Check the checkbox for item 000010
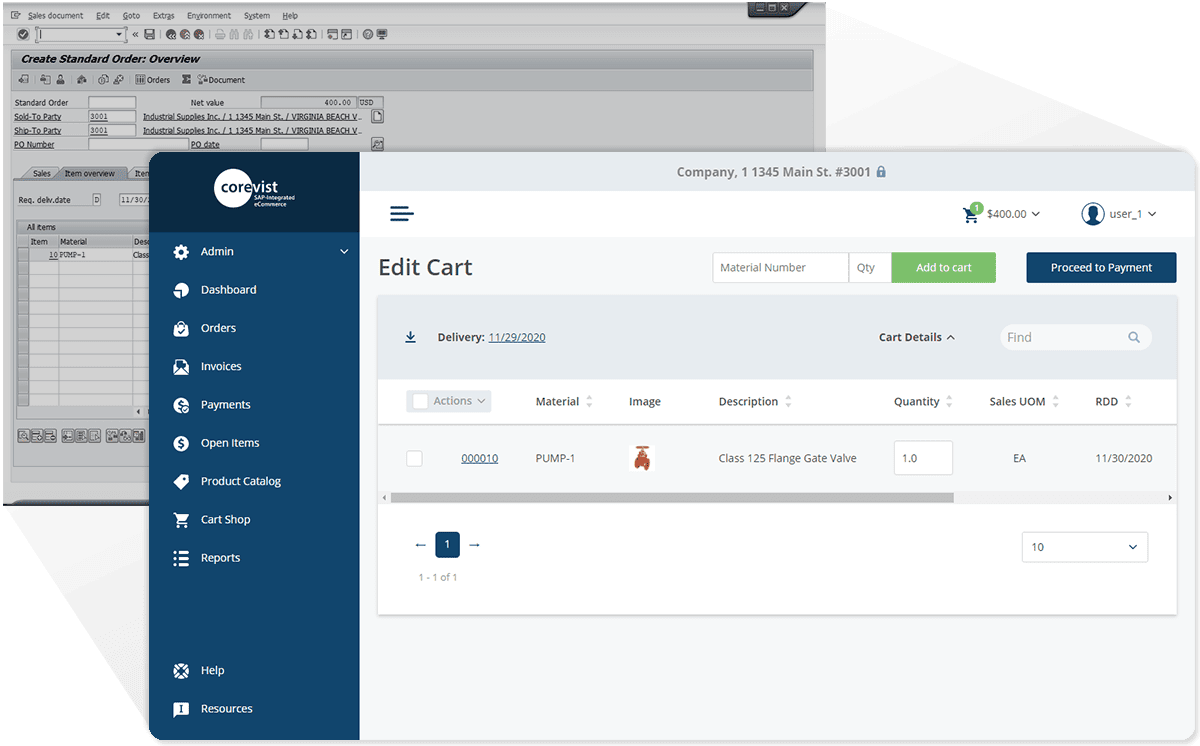 pos(414,459)
